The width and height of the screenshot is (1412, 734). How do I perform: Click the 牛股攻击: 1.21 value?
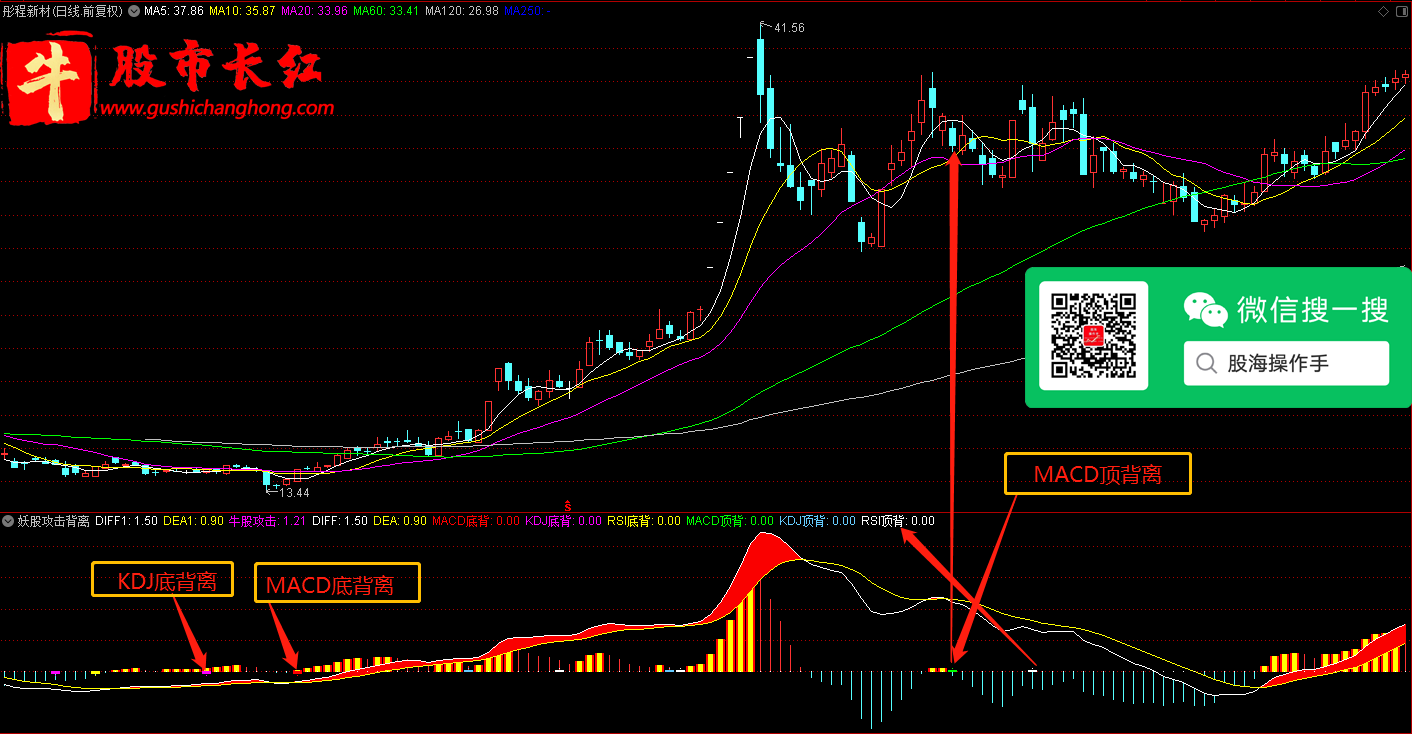tap(267, 521)
